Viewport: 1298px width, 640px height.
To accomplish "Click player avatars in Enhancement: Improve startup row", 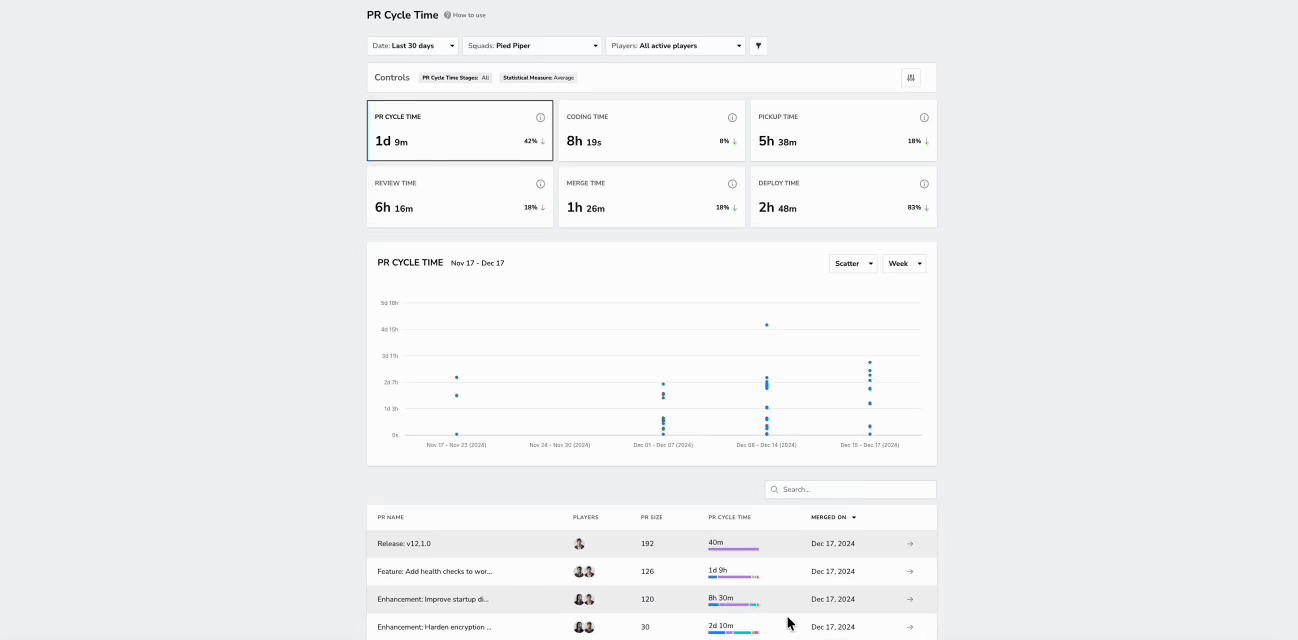I will click(584, 600).
